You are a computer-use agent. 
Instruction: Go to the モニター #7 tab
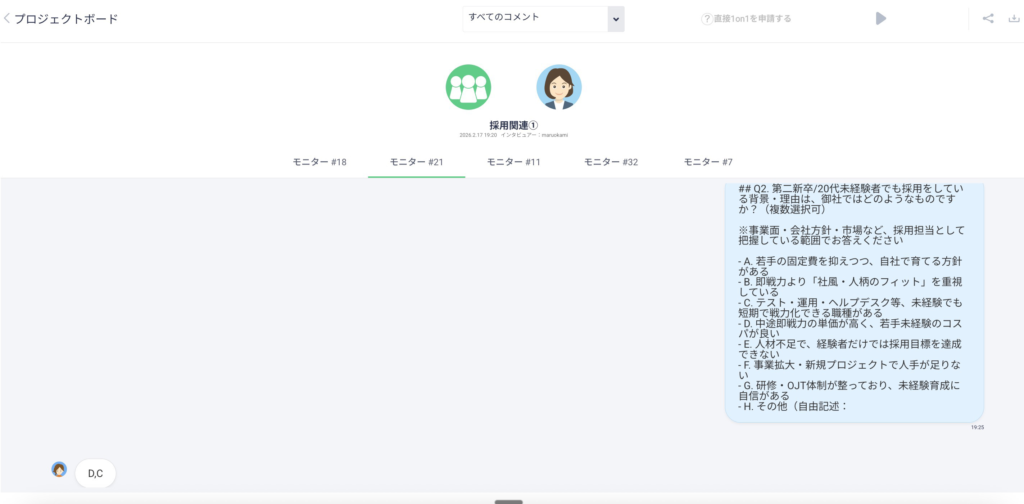pos(708,162)
